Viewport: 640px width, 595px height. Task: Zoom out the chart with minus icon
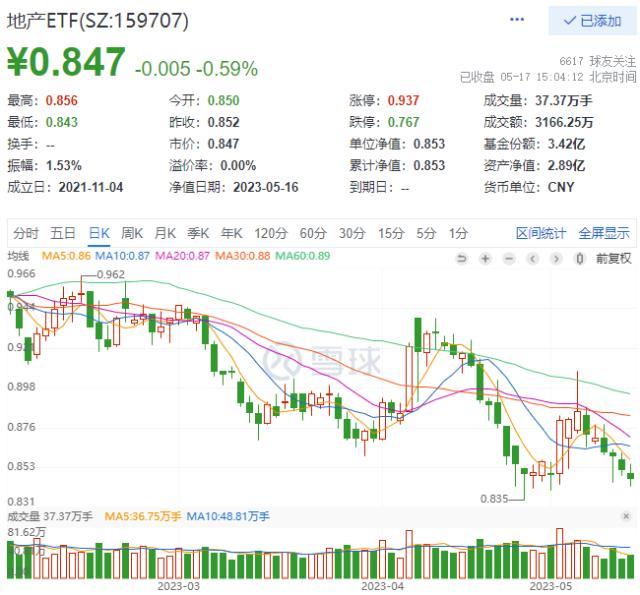[509, 258]
